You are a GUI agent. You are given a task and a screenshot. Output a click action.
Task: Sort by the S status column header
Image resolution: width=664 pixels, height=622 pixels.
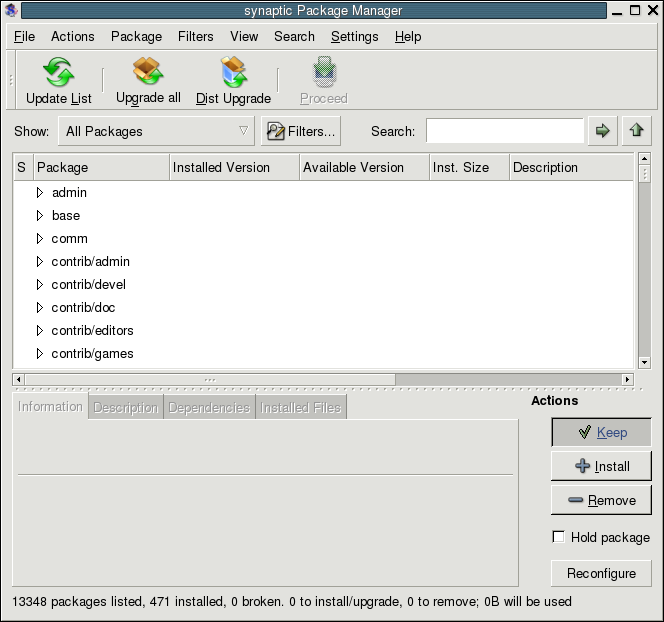pos(23,167)
